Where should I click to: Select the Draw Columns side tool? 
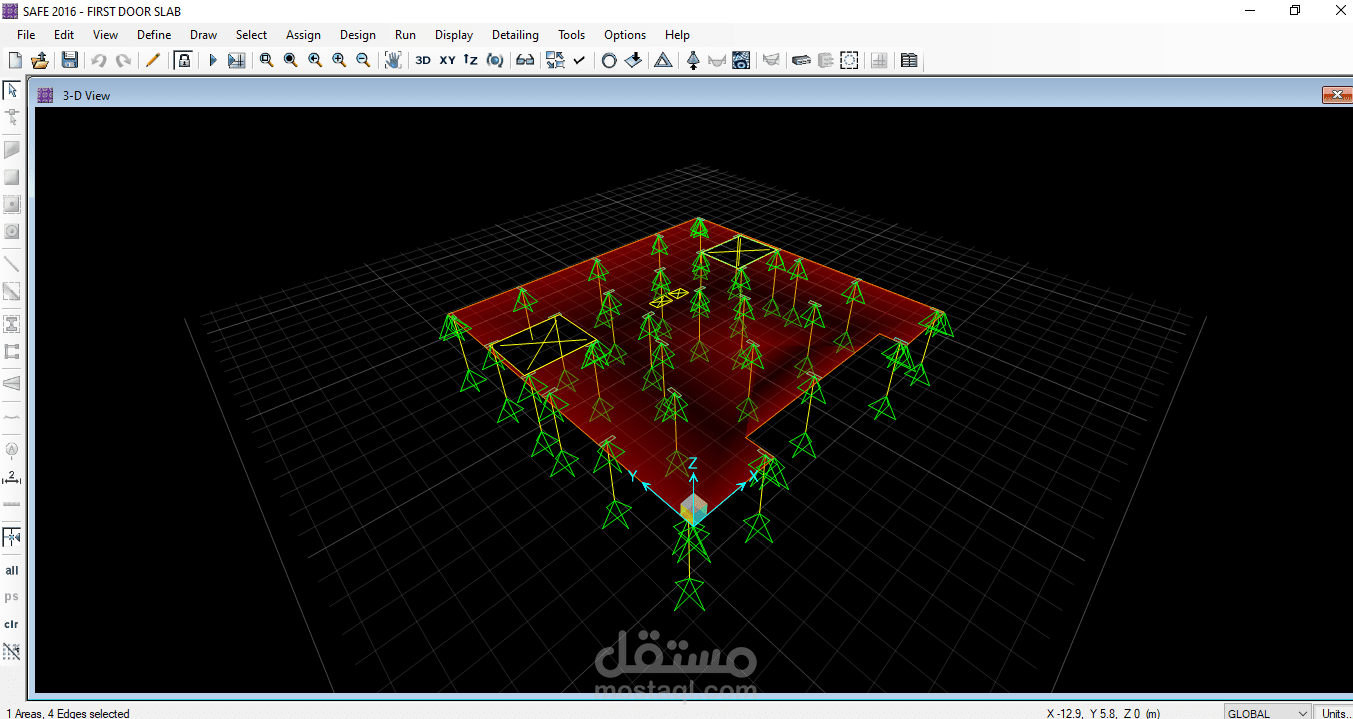12,324
